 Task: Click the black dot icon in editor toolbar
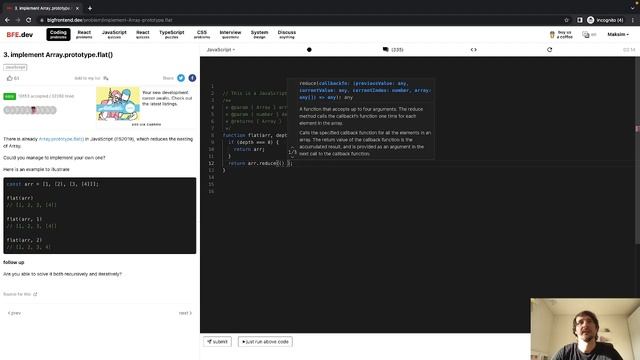(x=309, y=50)
